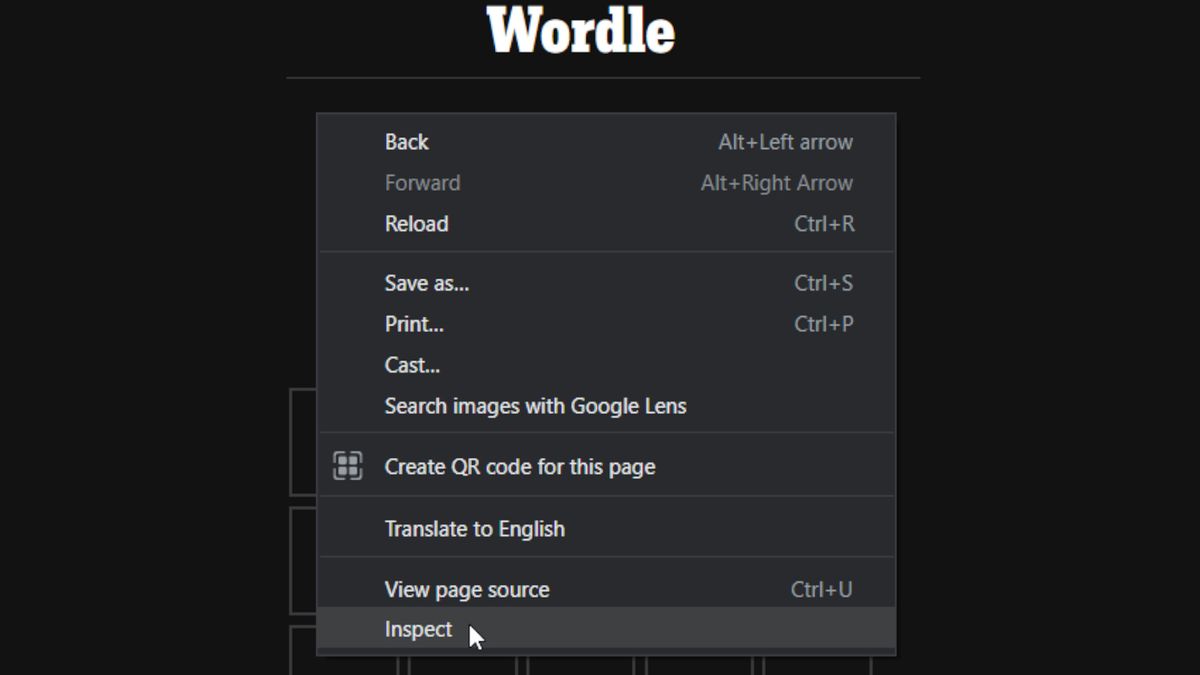
Task: View the page source
Action: (466, 589)
